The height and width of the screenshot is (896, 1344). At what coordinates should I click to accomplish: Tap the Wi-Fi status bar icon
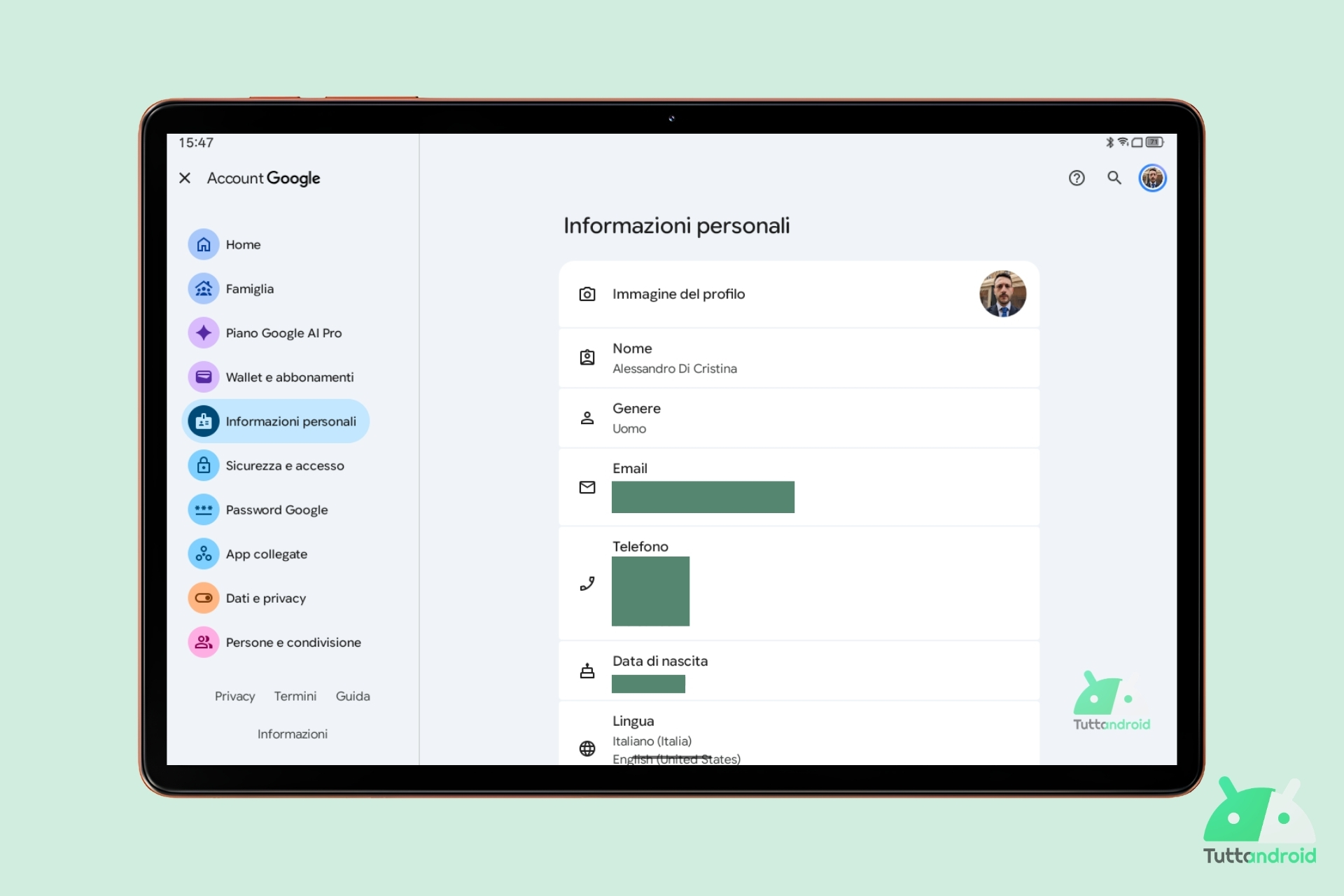[1123, 142]
